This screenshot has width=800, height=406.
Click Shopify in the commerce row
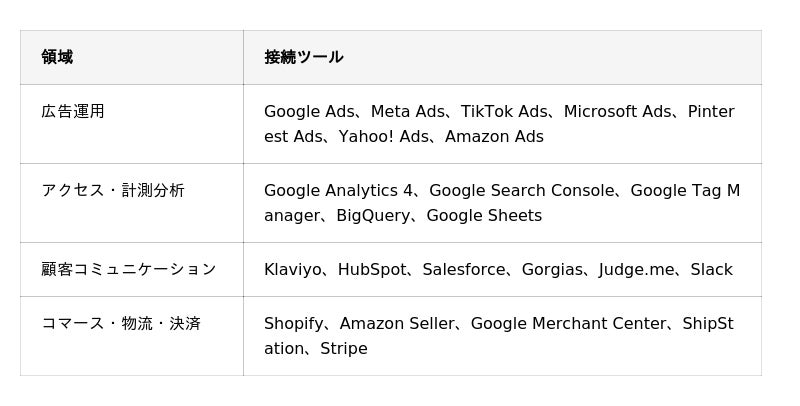294,323
